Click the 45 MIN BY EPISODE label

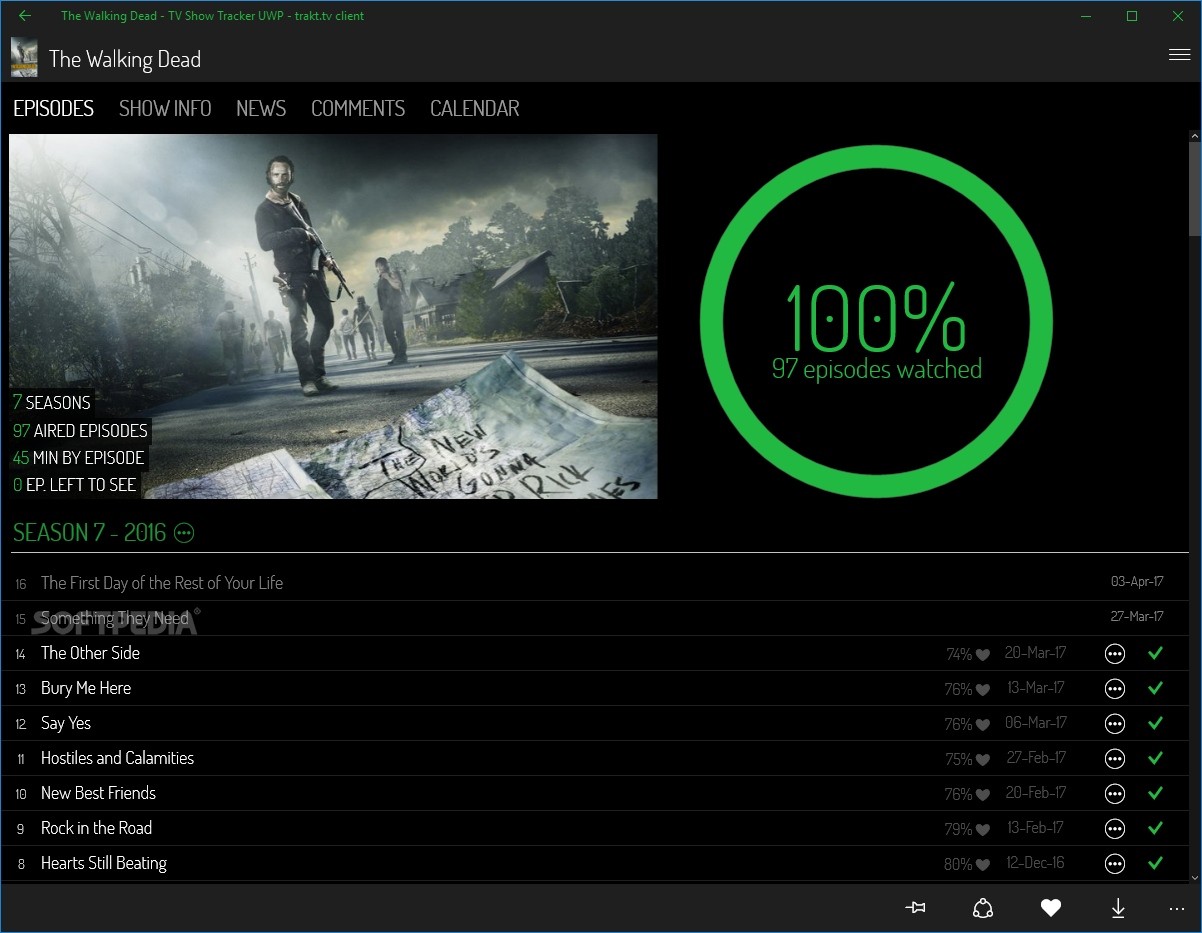[x=78, y=458]
